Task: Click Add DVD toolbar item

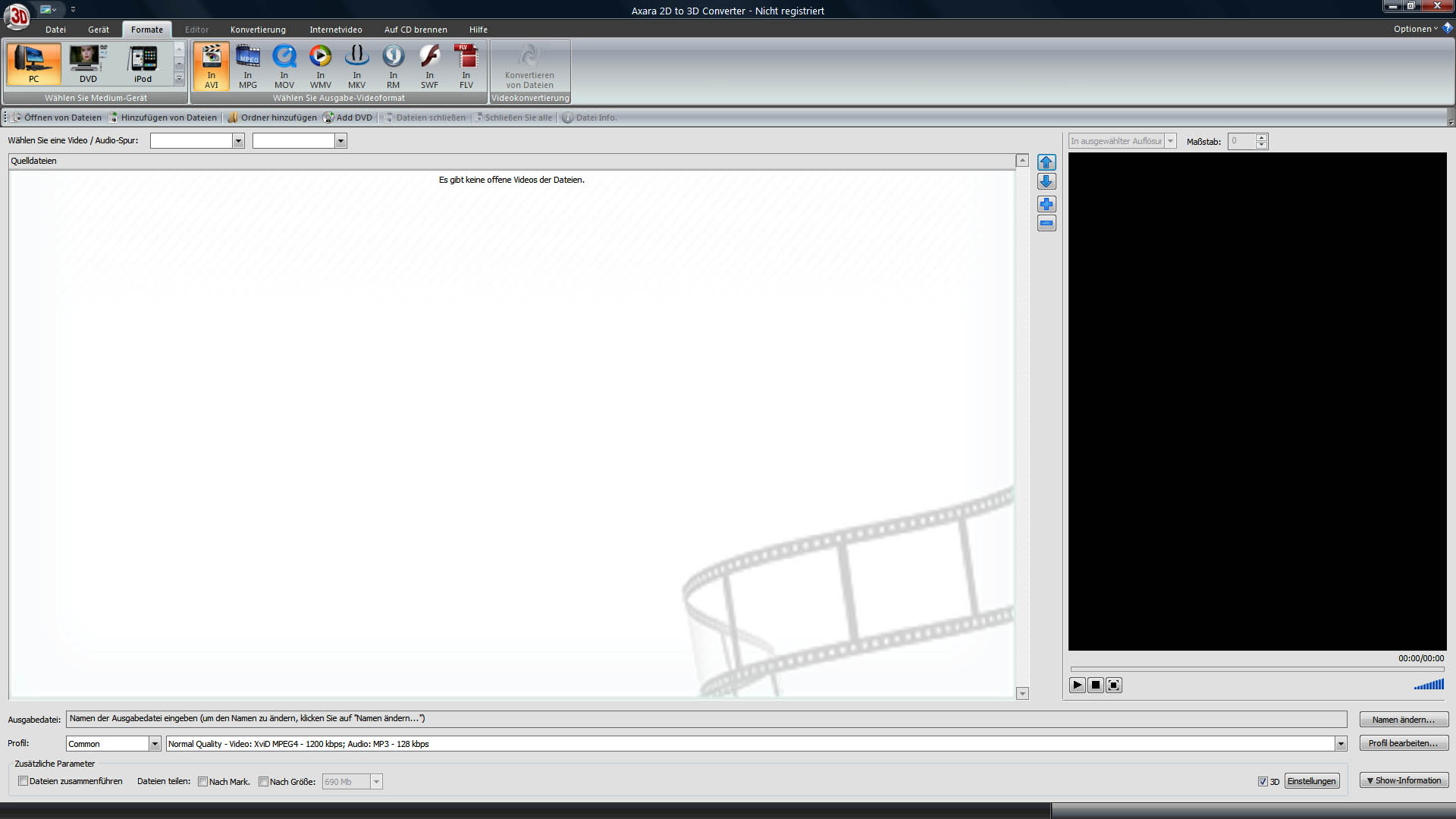Action: click(x=347, y=118)
